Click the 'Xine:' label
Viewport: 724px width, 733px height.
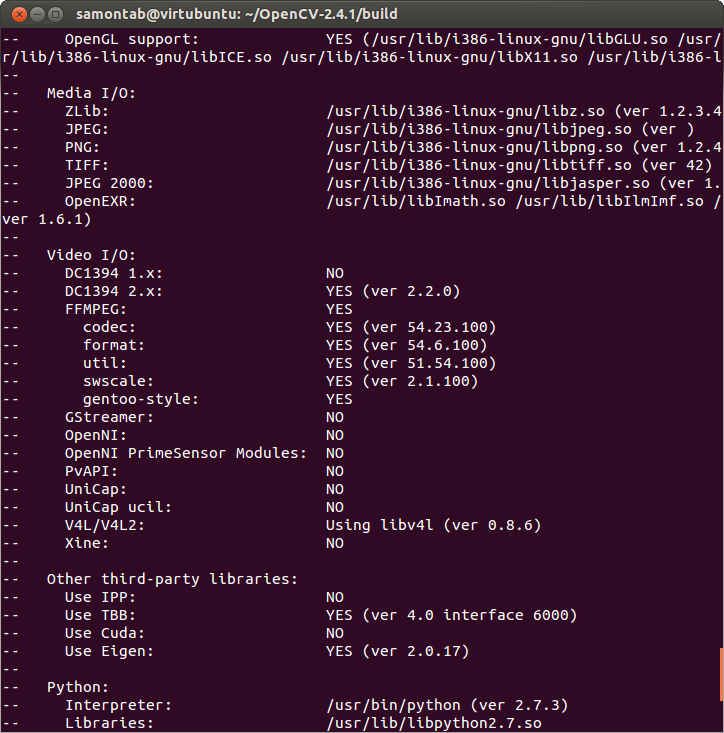86,543
